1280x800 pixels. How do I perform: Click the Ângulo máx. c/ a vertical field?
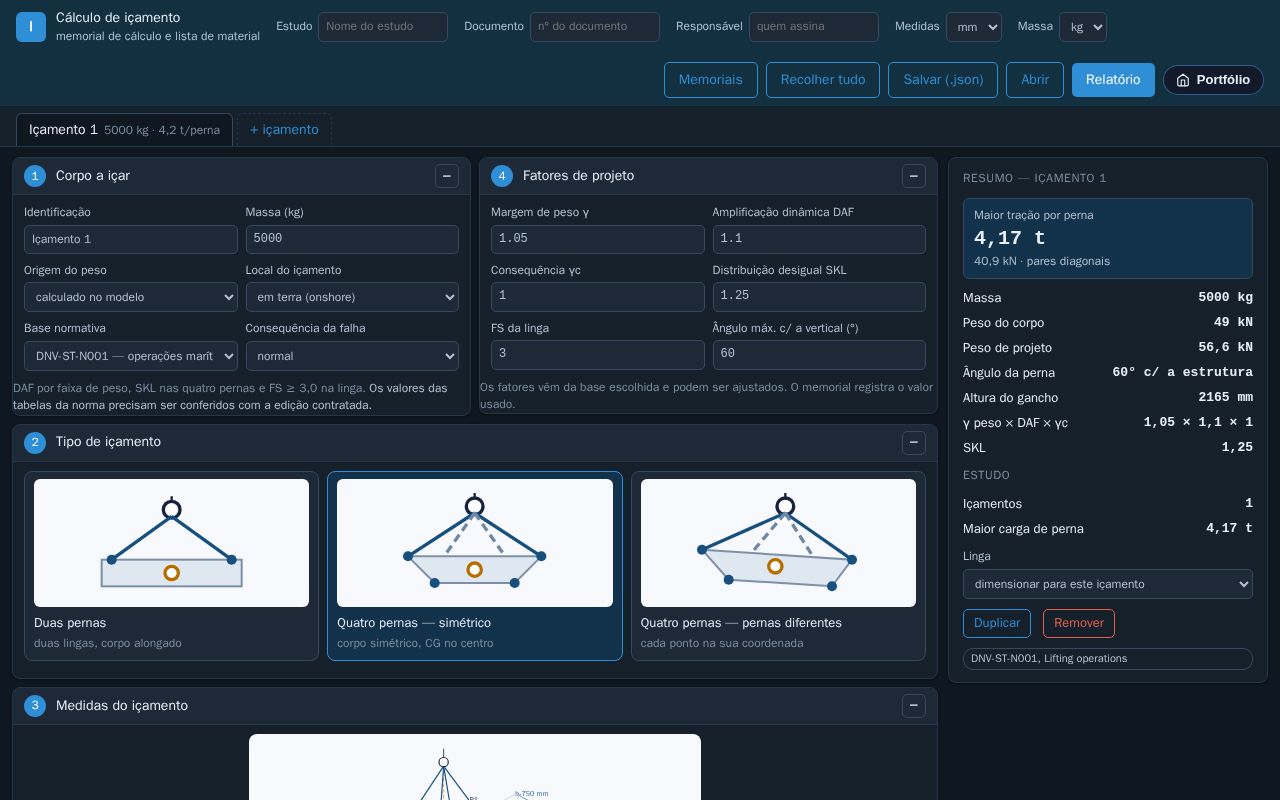(x=819, y=355)
